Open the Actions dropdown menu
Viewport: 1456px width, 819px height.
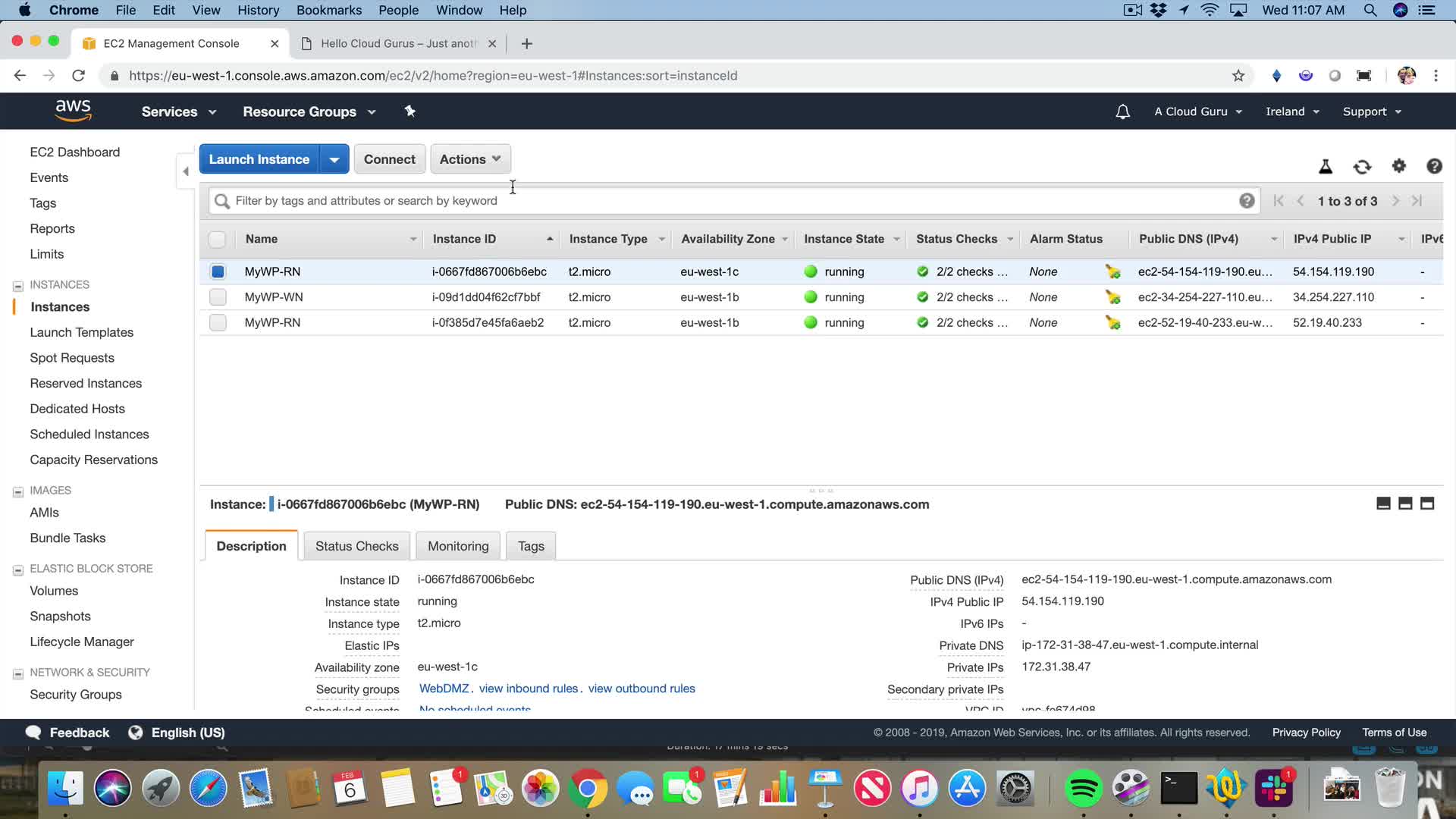click(470, 159)
